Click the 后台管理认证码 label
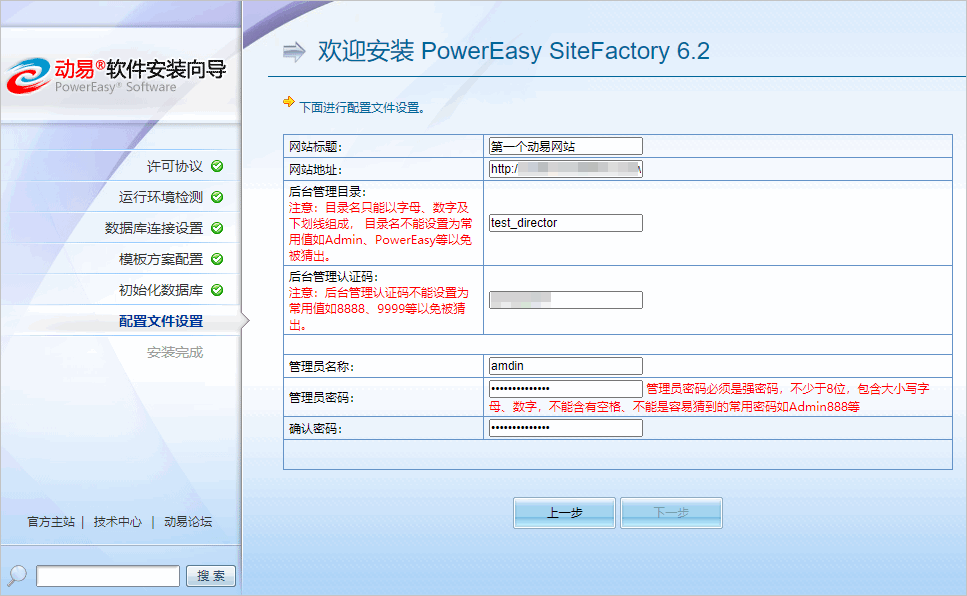The width and height of the screenshot is (967, 596). point(334,277)
